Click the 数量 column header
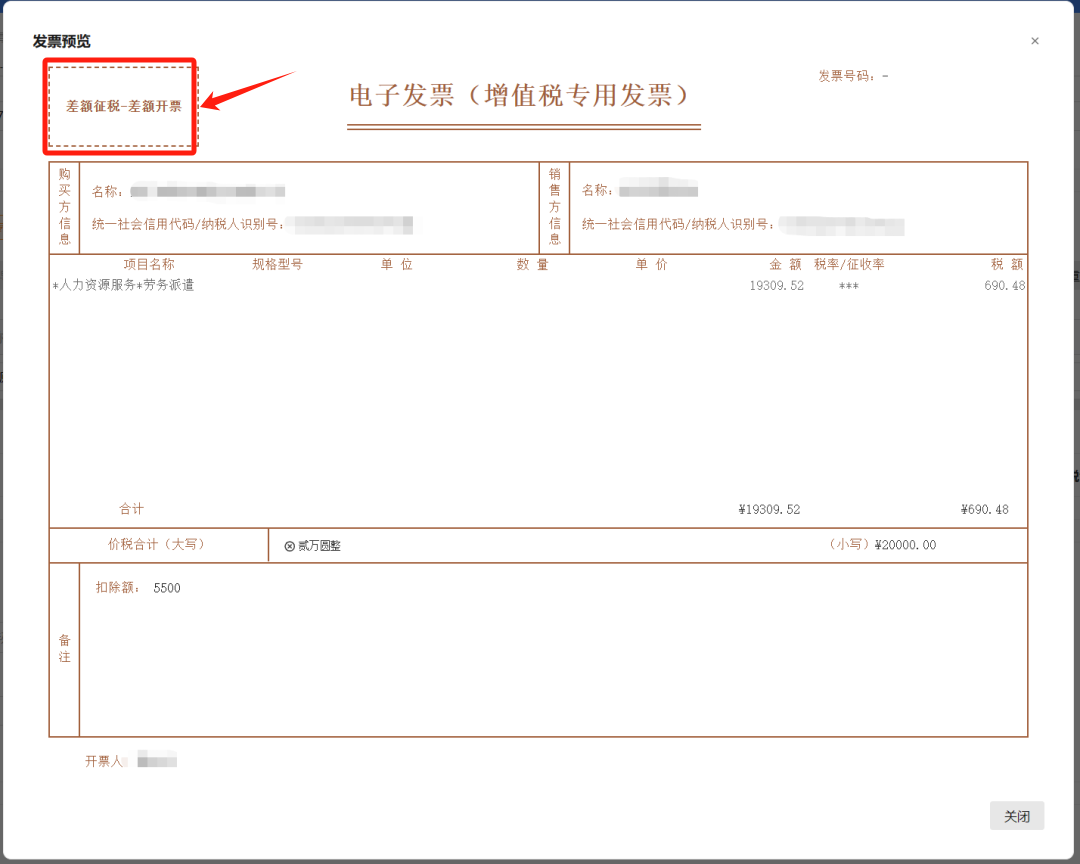This screenshot has height=864, width=1080. [x=532, y=264]
